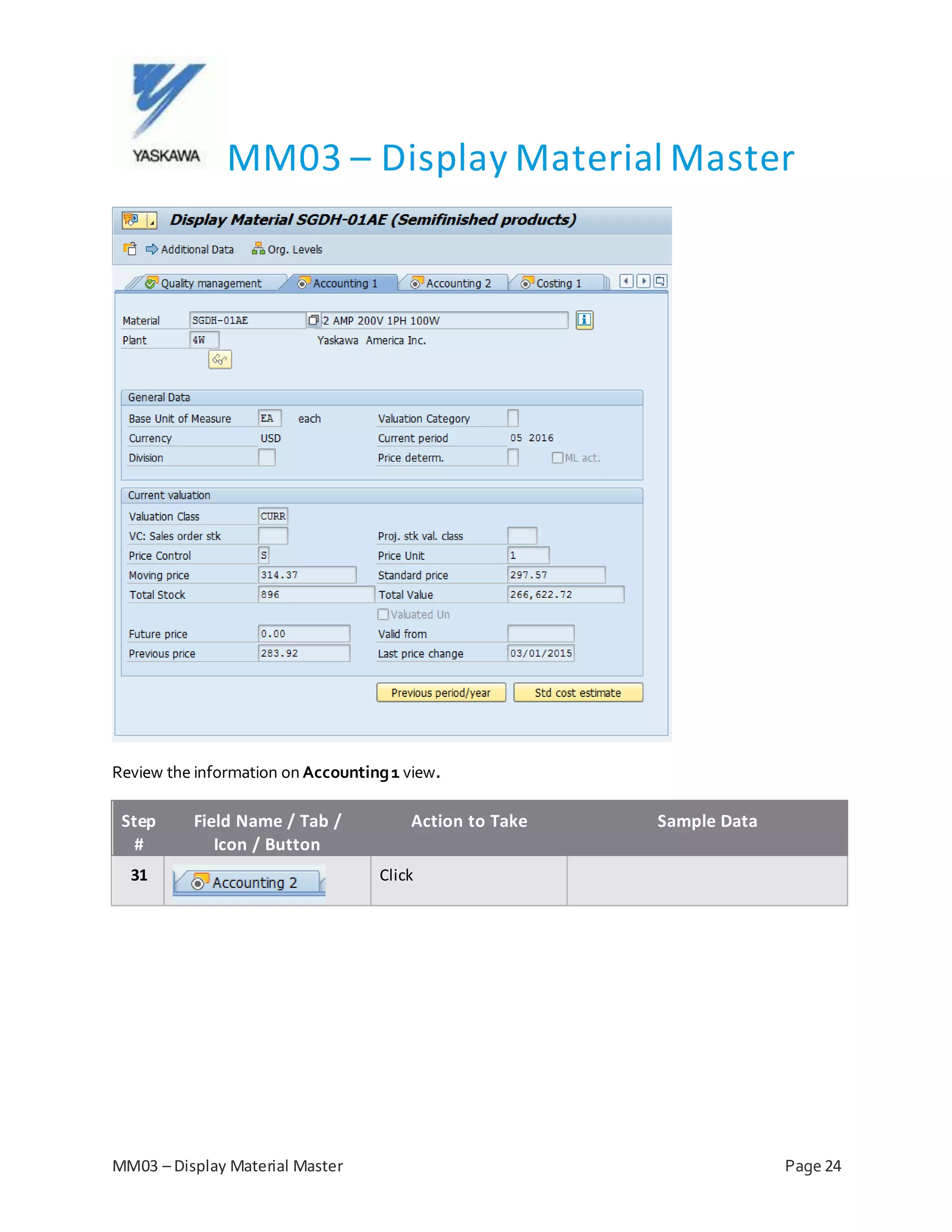Click the Previous price field 283.92
952x1232 pixels.
click(x=304, y=653)
